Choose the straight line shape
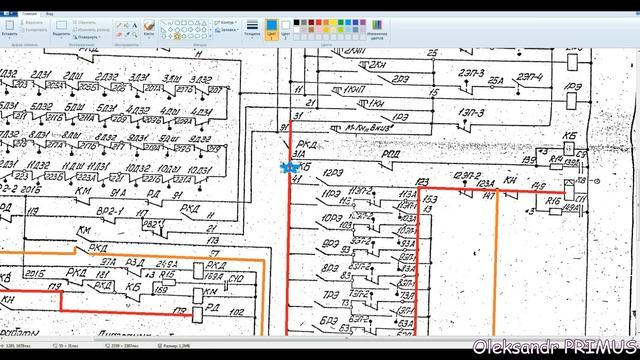 164,23
